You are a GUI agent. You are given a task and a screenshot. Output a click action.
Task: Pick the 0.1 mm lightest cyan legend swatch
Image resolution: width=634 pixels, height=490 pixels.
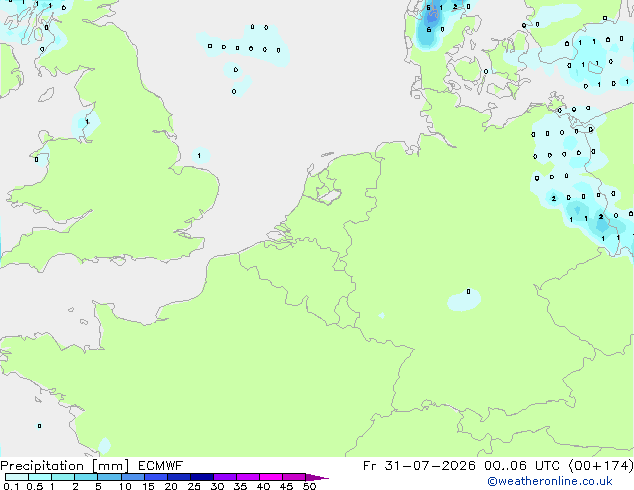click(x=17, y=477)
